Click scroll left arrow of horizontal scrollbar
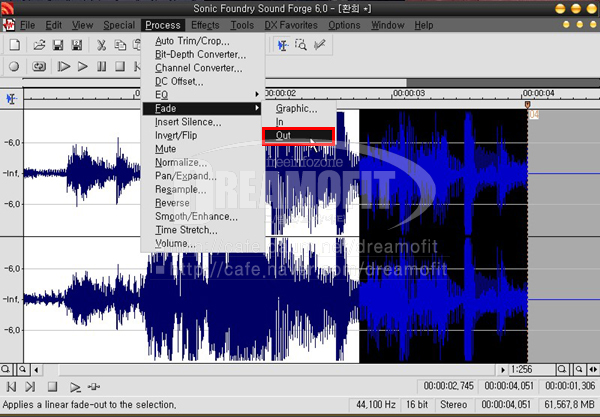The height and width of the screenshot is (417, 600). click(37, 370)
